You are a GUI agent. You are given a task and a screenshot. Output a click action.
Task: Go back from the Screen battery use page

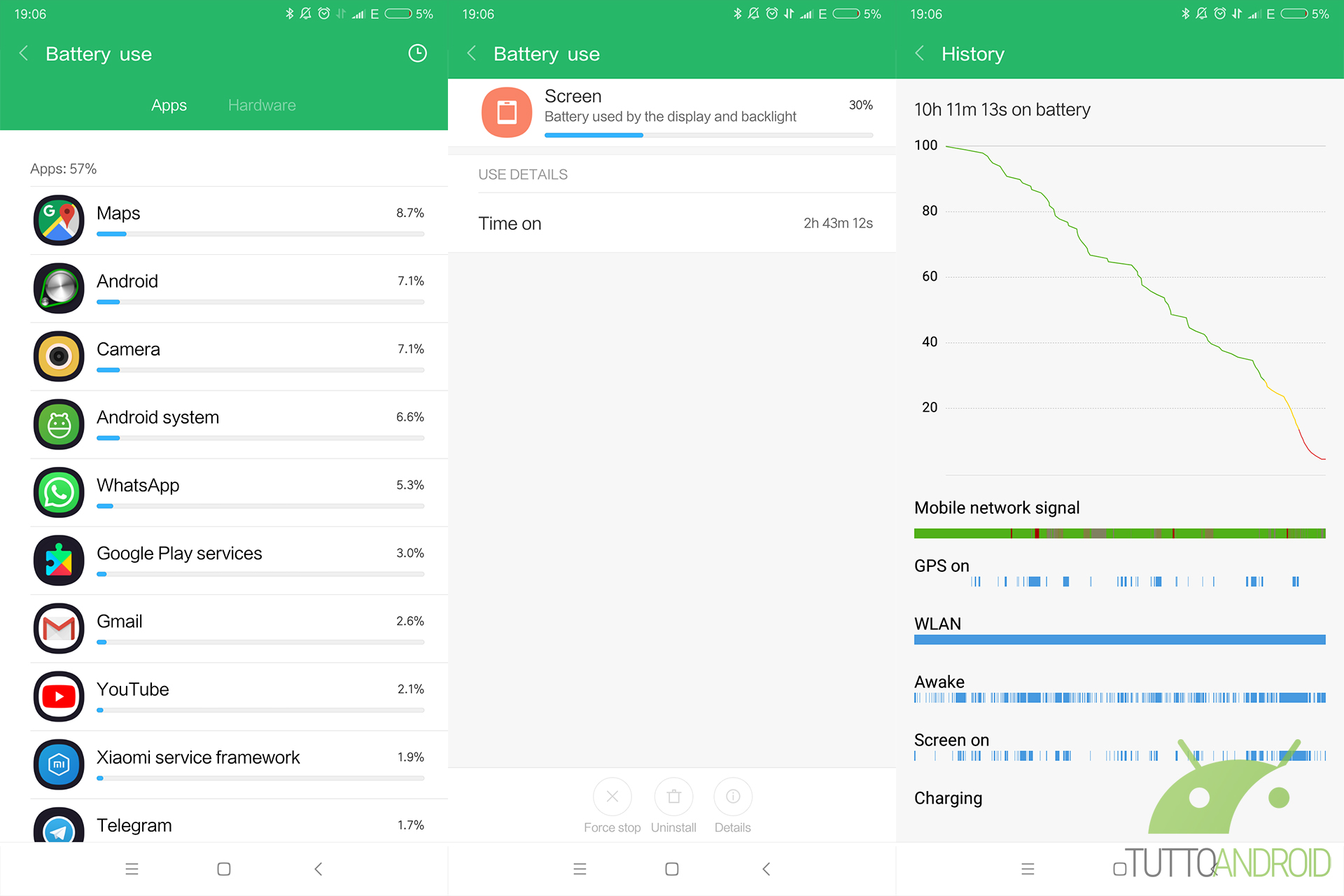point(472,53)
